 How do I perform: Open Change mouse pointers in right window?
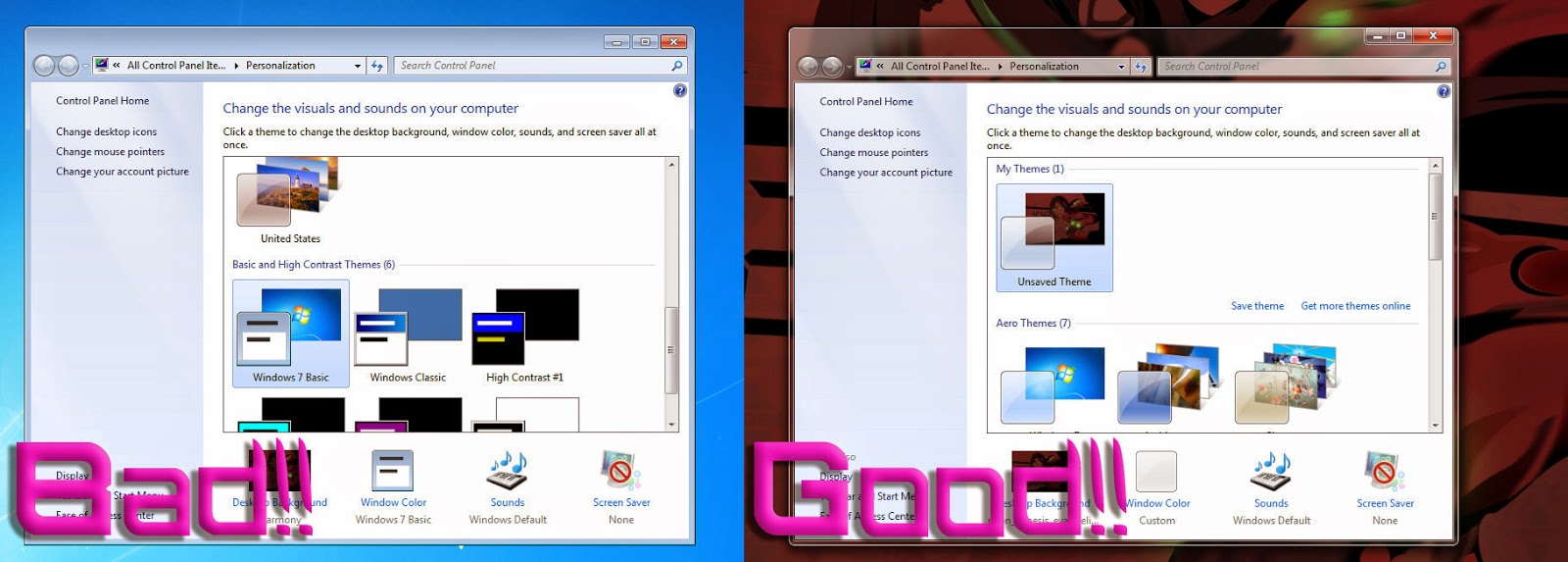[874, 152]
